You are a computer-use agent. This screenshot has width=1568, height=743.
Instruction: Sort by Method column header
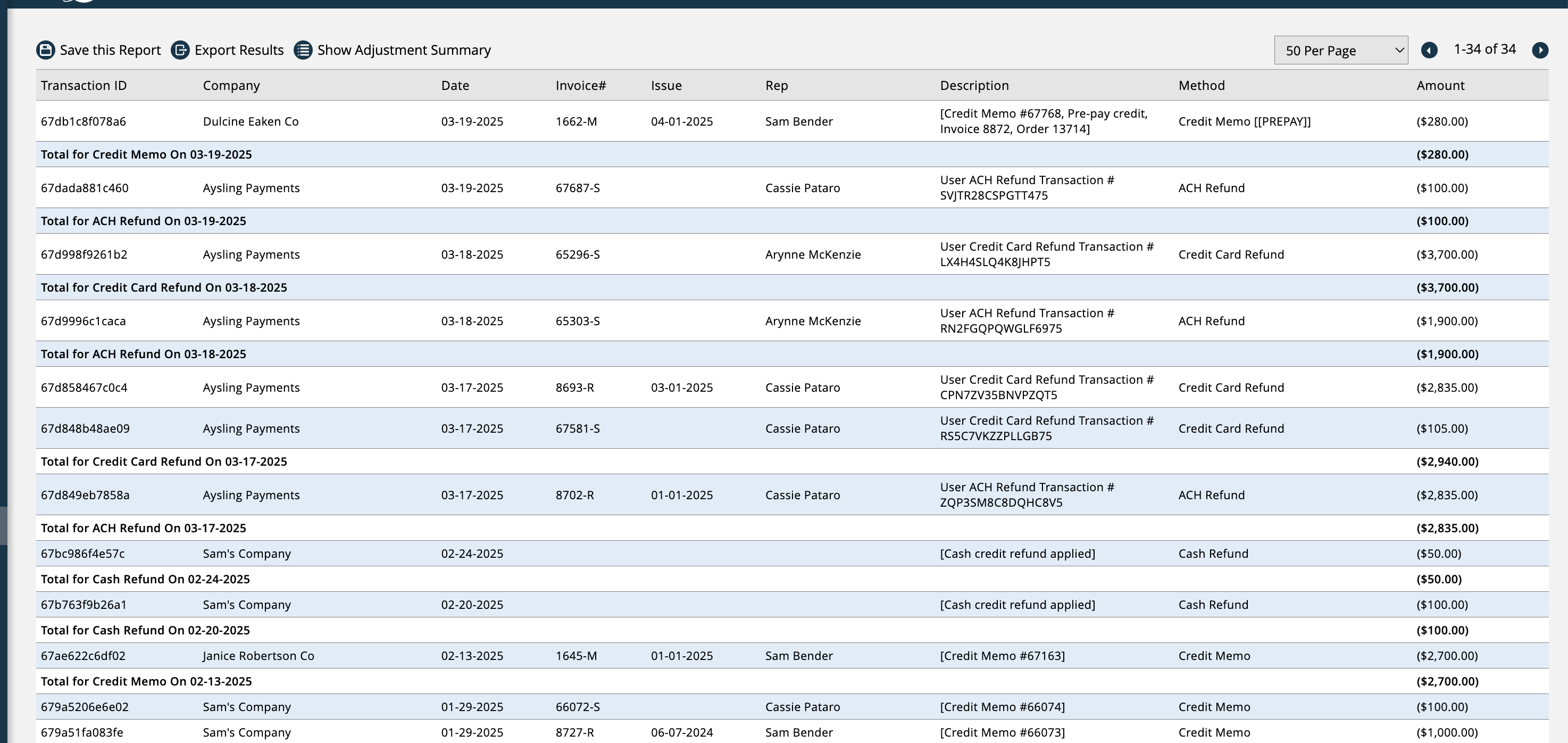point(1202,85)
